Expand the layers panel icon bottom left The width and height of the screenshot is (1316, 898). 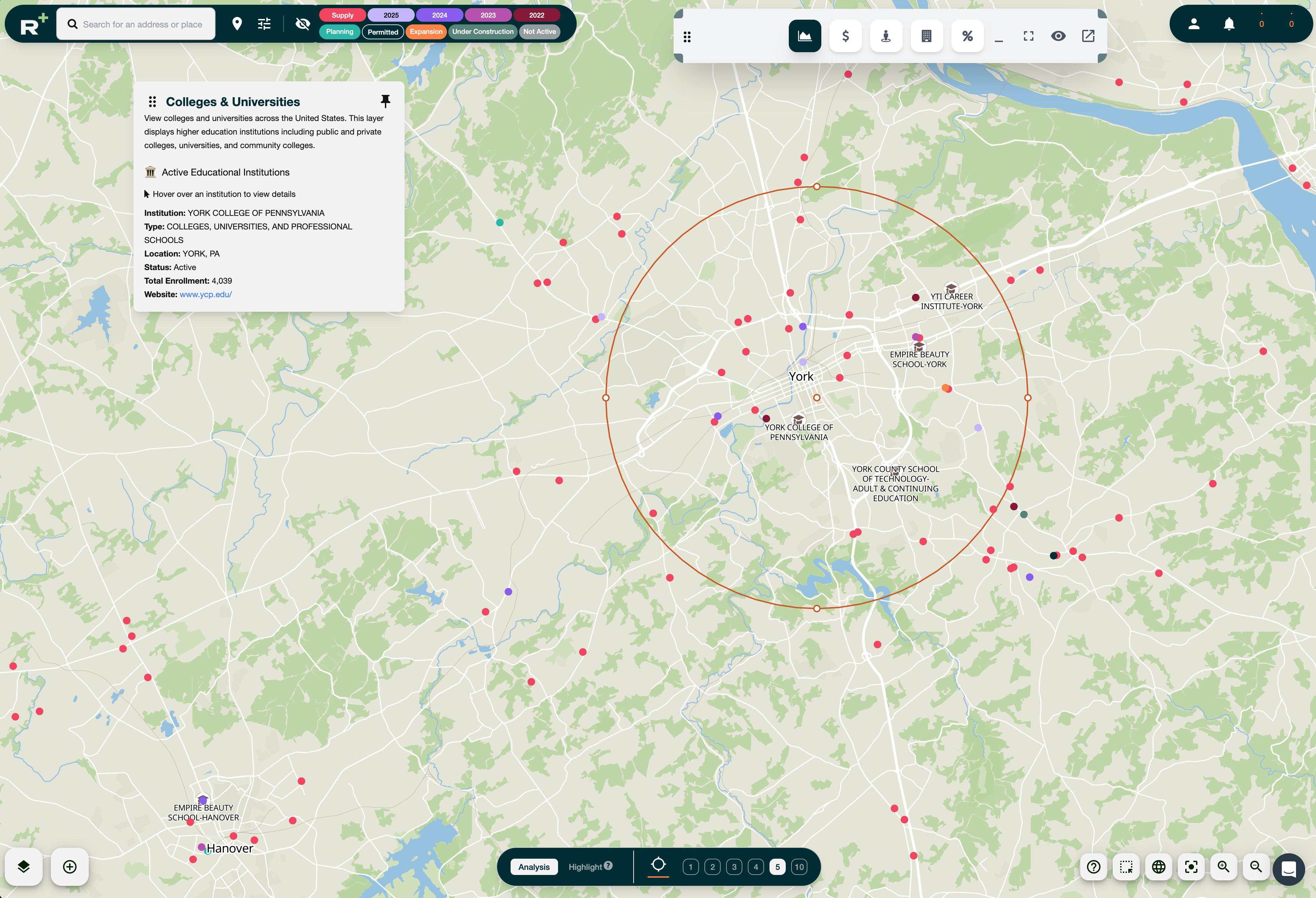coord(24,867)
